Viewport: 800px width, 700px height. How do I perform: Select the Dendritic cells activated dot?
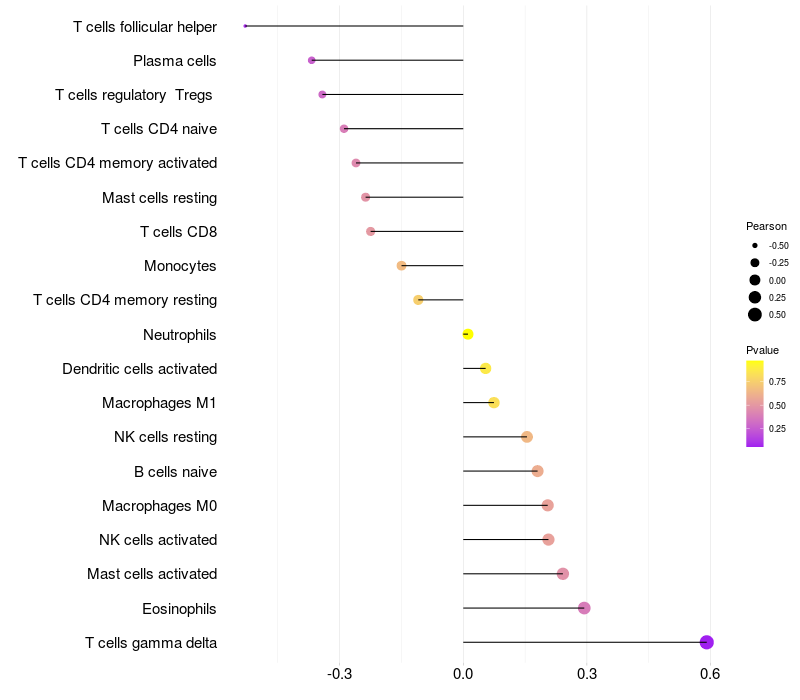[486, 368]
